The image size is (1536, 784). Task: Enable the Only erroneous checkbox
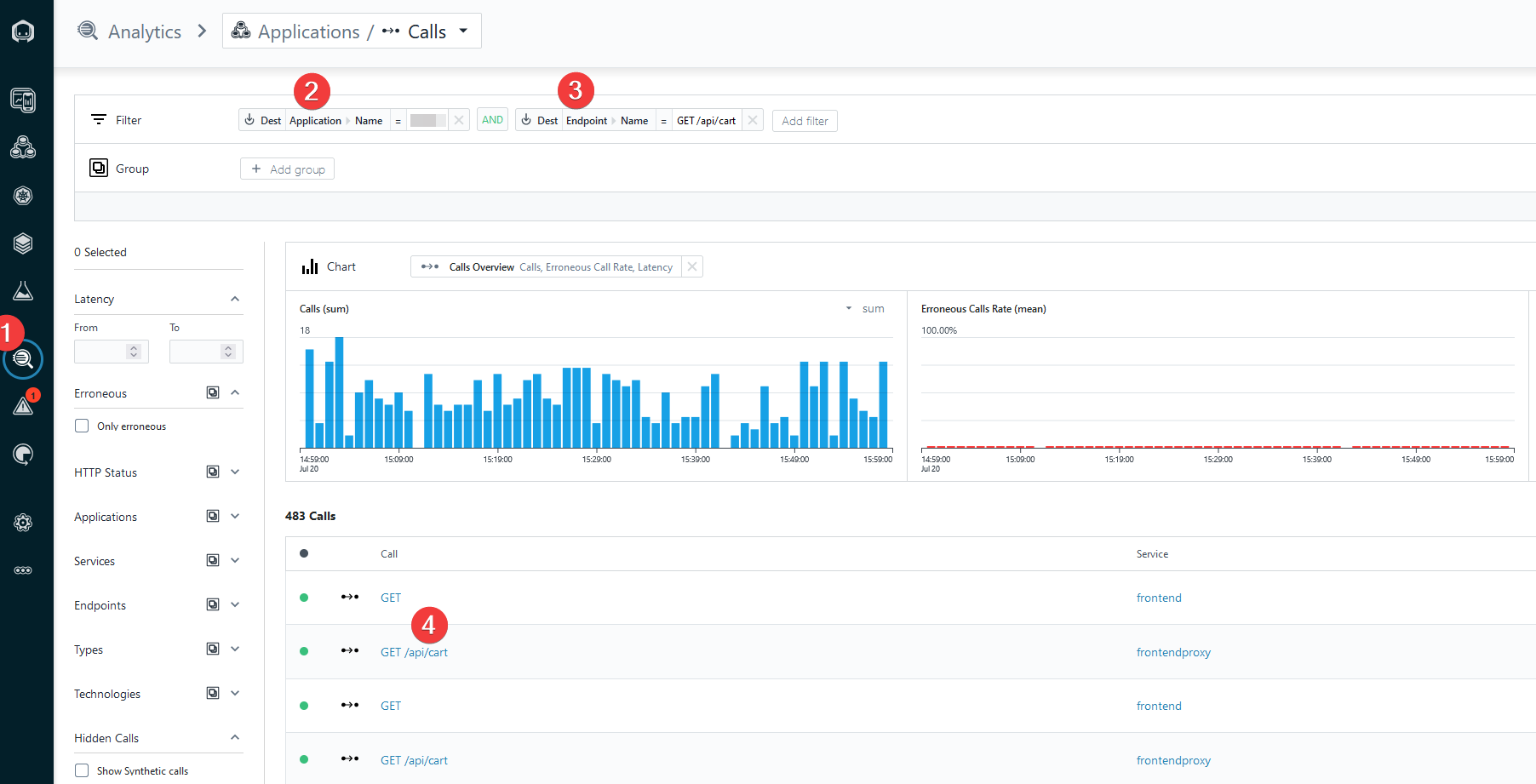[82, 426]
